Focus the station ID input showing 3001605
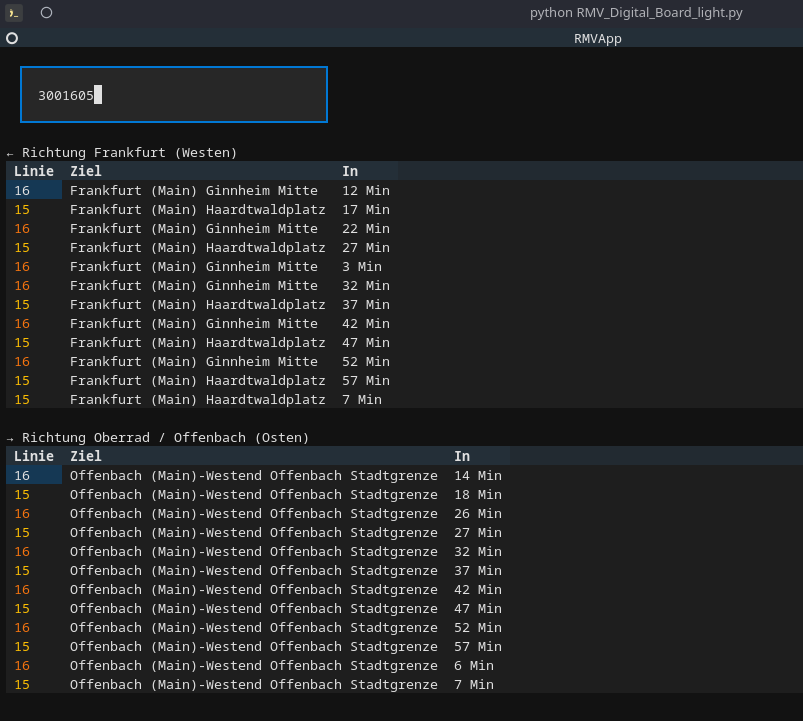The image size is (803, 721). pyautogui.click(x=174, y=95)
